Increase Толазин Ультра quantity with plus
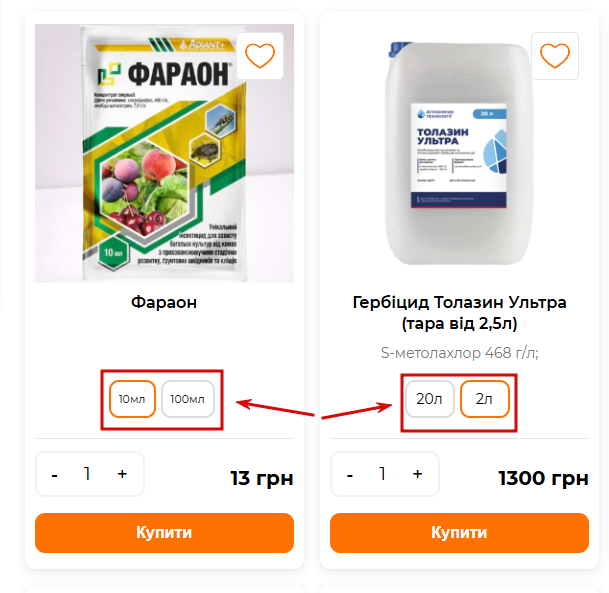Image resolution: width=609 pixels, height=593 pixels. coord(418,474)
